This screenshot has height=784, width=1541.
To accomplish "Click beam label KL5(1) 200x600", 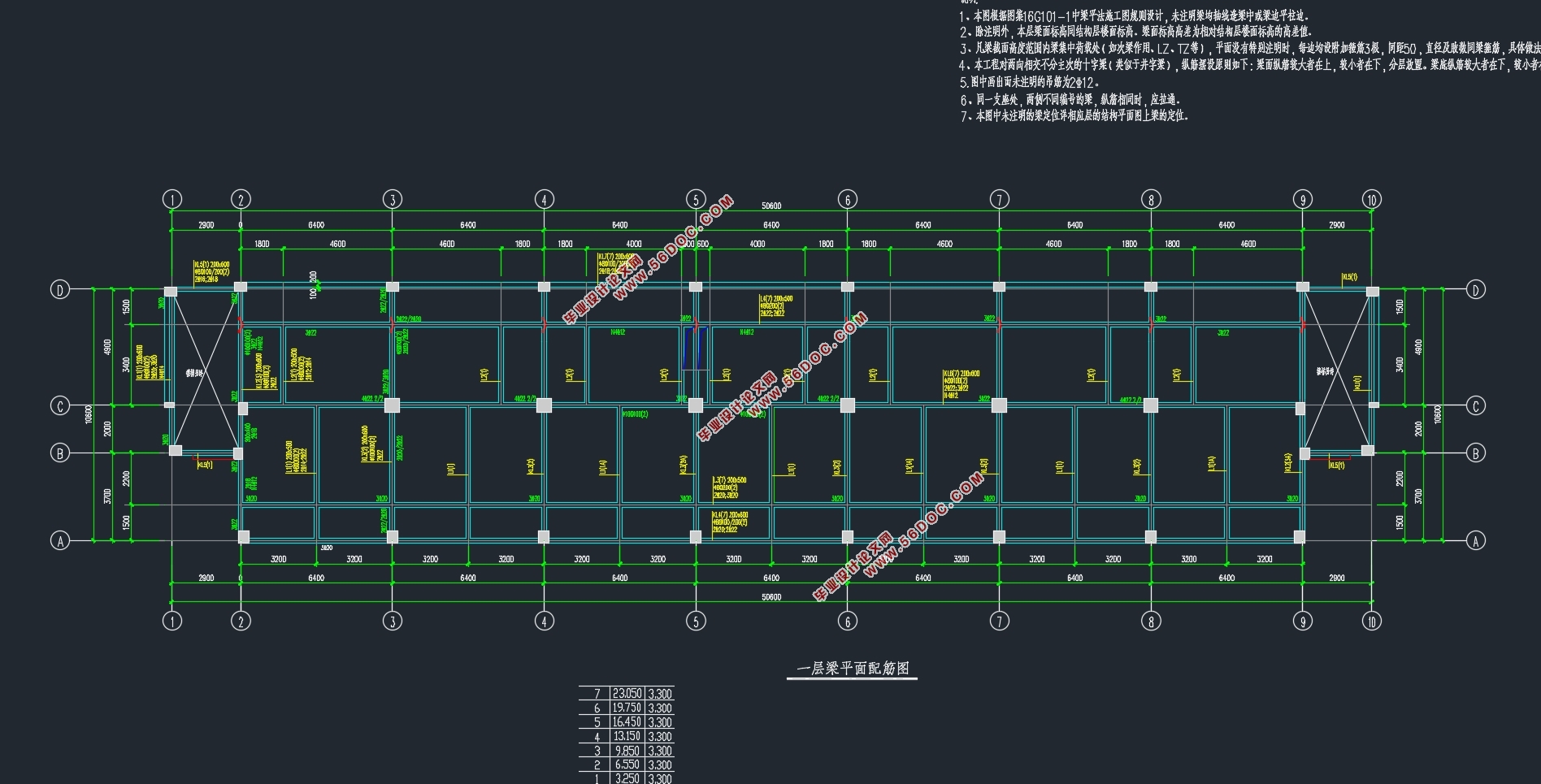I will 211,265.
